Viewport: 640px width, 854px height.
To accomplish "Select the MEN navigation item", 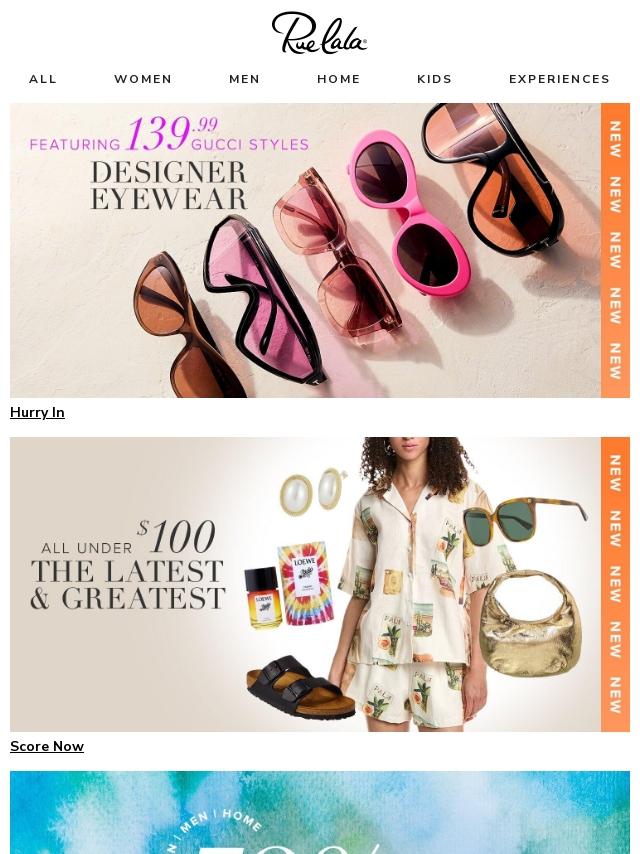I will pos(245,79).
